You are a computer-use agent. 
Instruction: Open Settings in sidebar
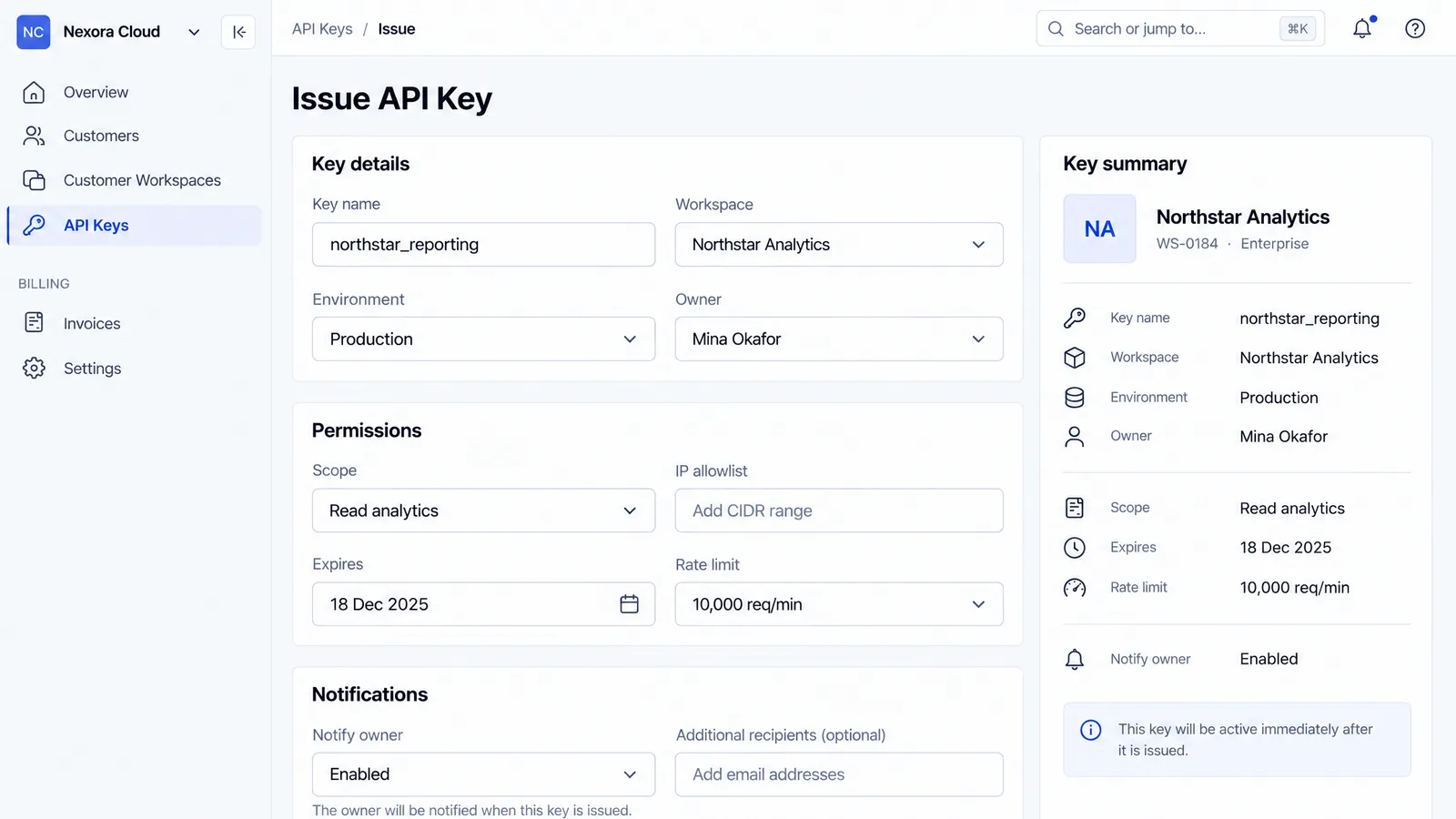134,368
